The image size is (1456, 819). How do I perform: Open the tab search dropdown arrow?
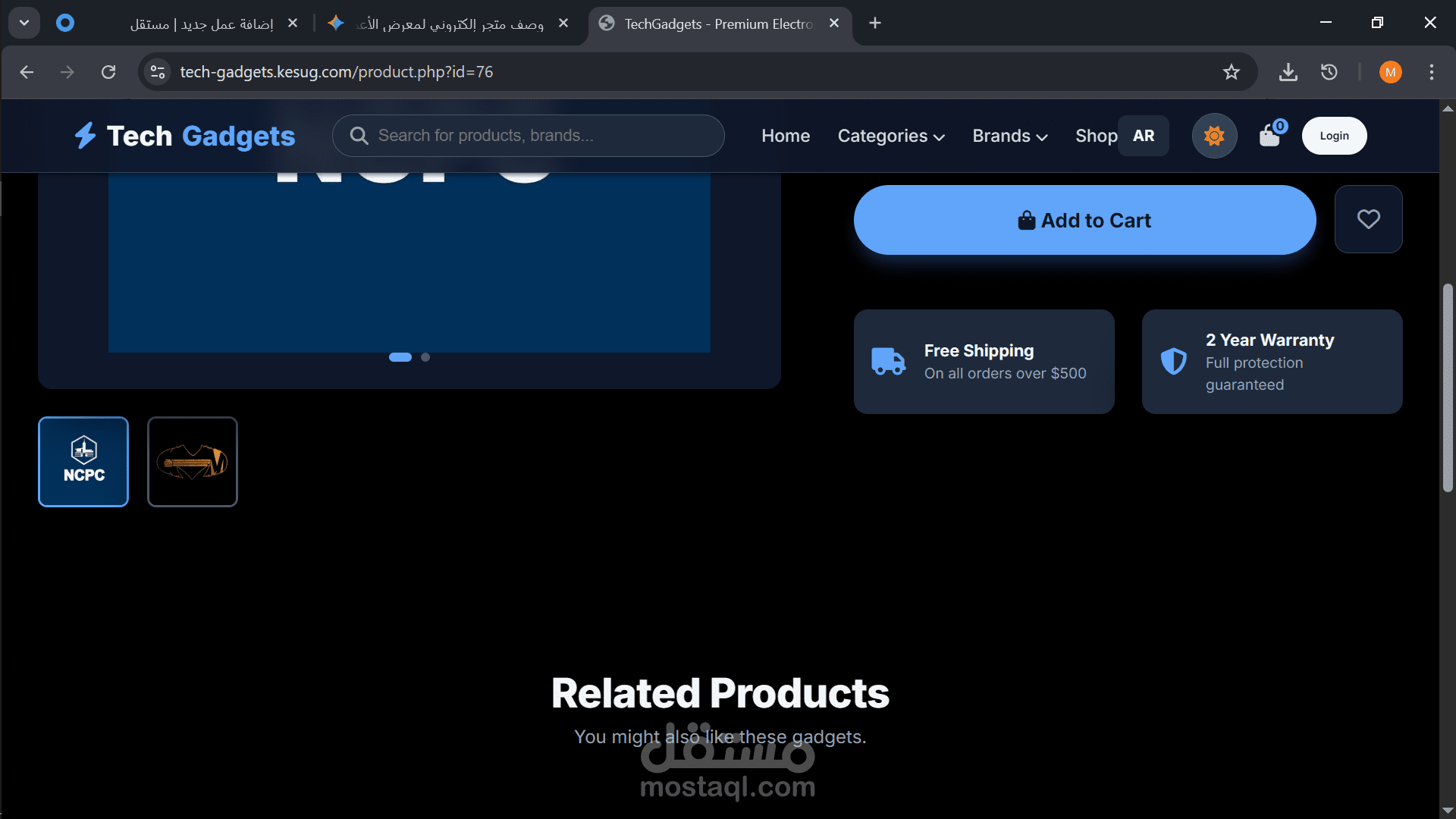coord(24,23)
